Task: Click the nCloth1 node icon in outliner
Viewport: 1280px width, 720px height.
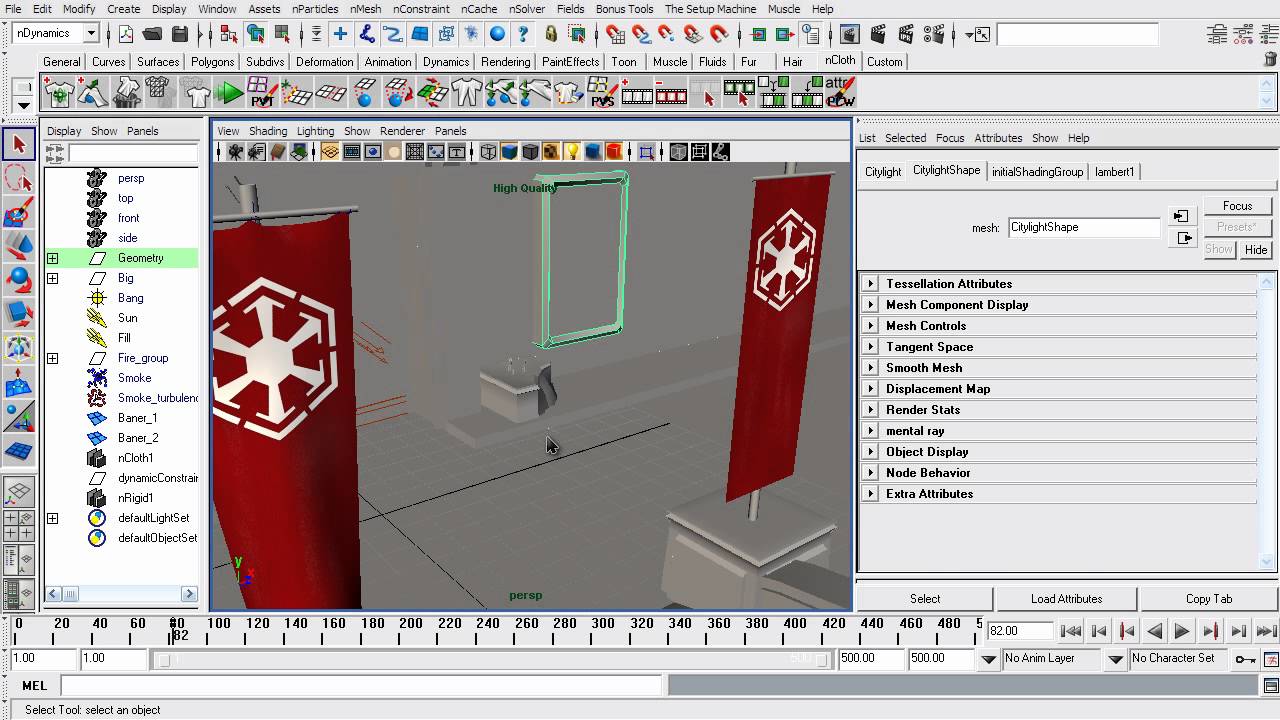Action: coord(97,458)
